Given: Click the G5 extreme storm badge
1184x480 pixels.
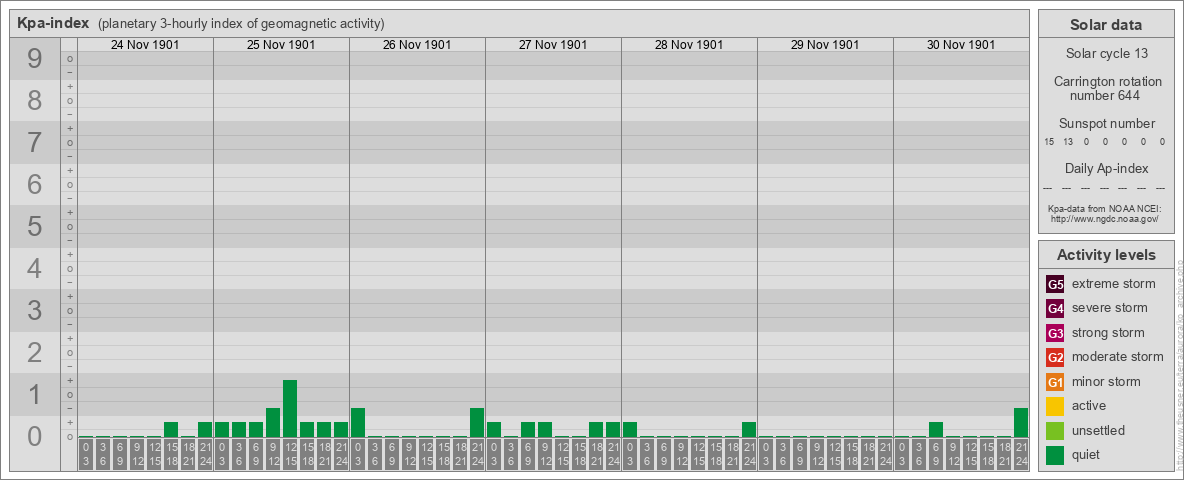Looking at the screenshot, I should 1055,285.
